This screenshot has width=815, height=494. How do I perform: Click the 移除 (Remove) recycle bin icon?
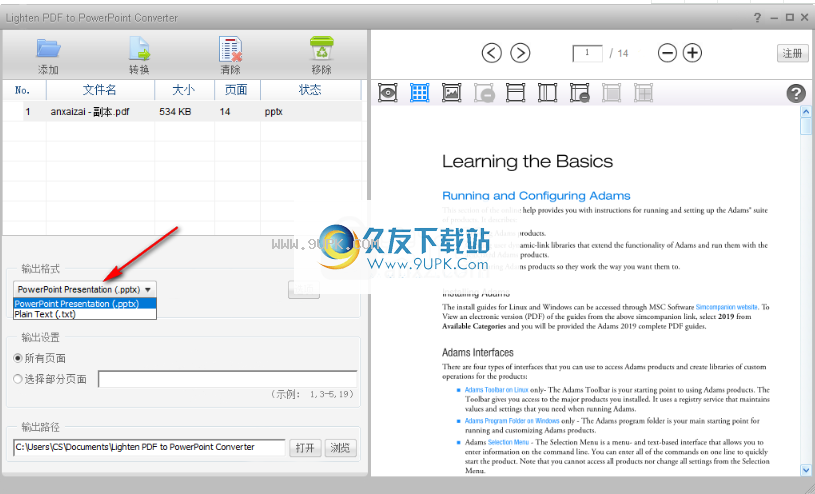(322, 48)
